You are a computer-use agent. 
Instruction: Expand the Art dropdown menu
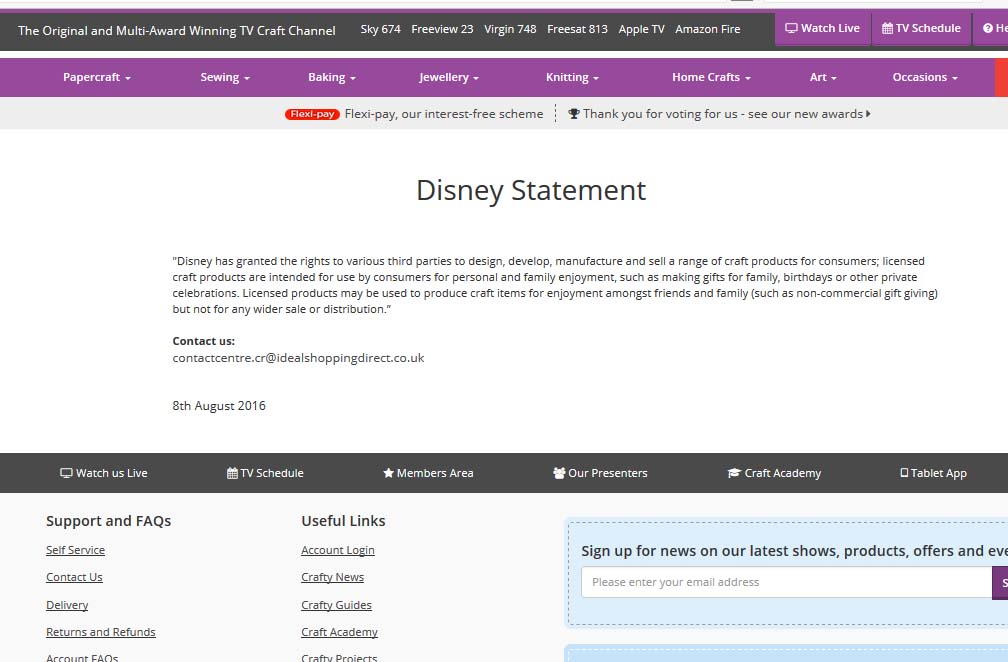point(823,77)
